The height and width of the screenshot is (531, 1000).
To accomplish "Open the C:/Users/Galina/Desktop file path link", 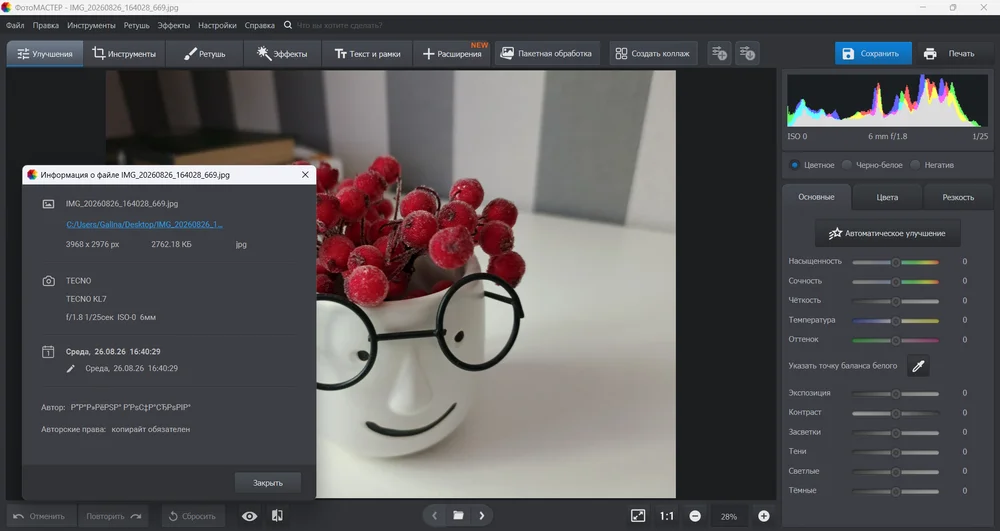I will [x=144, y=224].
